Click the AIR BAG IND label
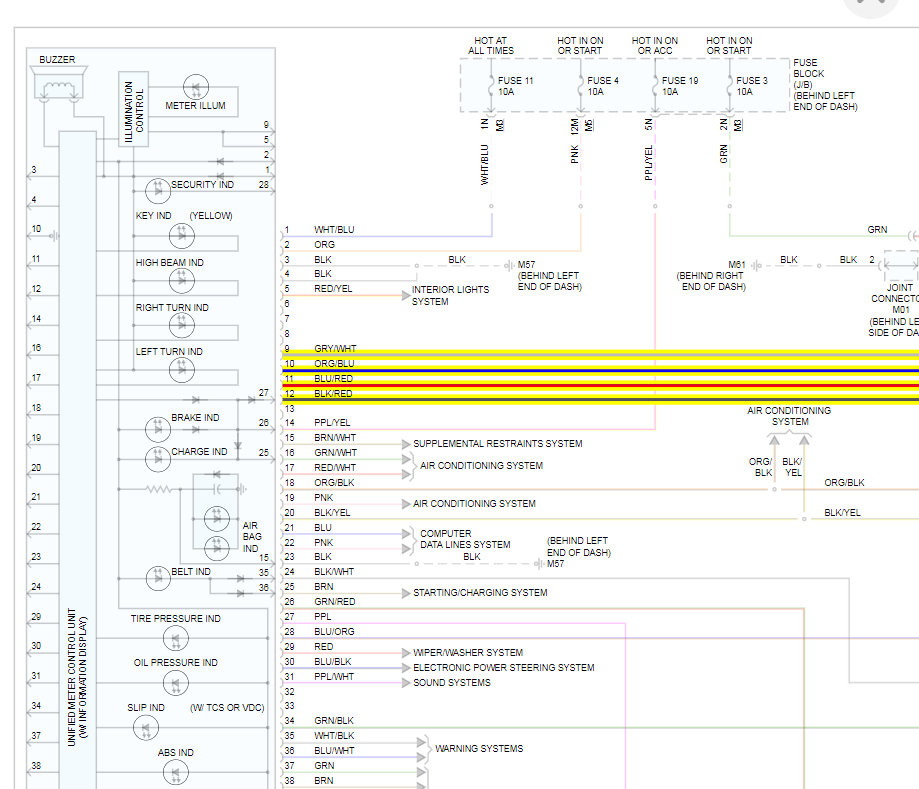The image size is (919, 789). coord(252,537)
